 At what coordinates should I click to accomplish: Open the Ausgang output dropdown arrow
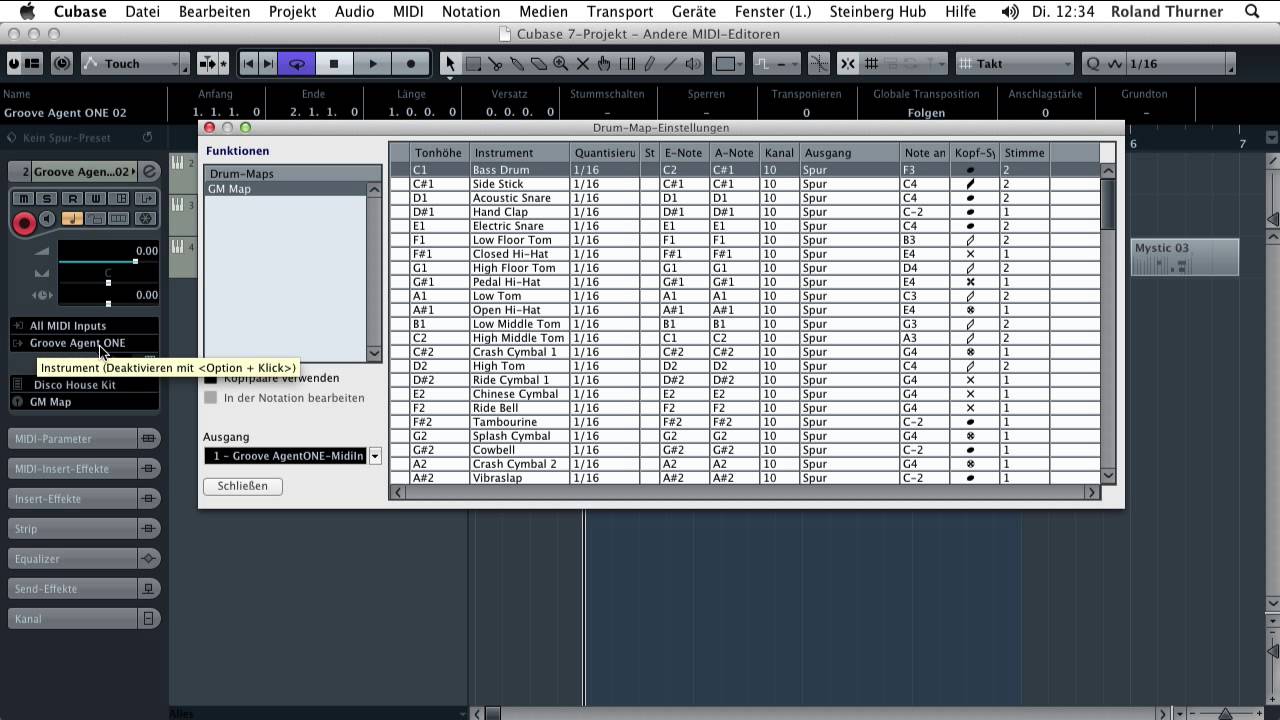point(375,456)
